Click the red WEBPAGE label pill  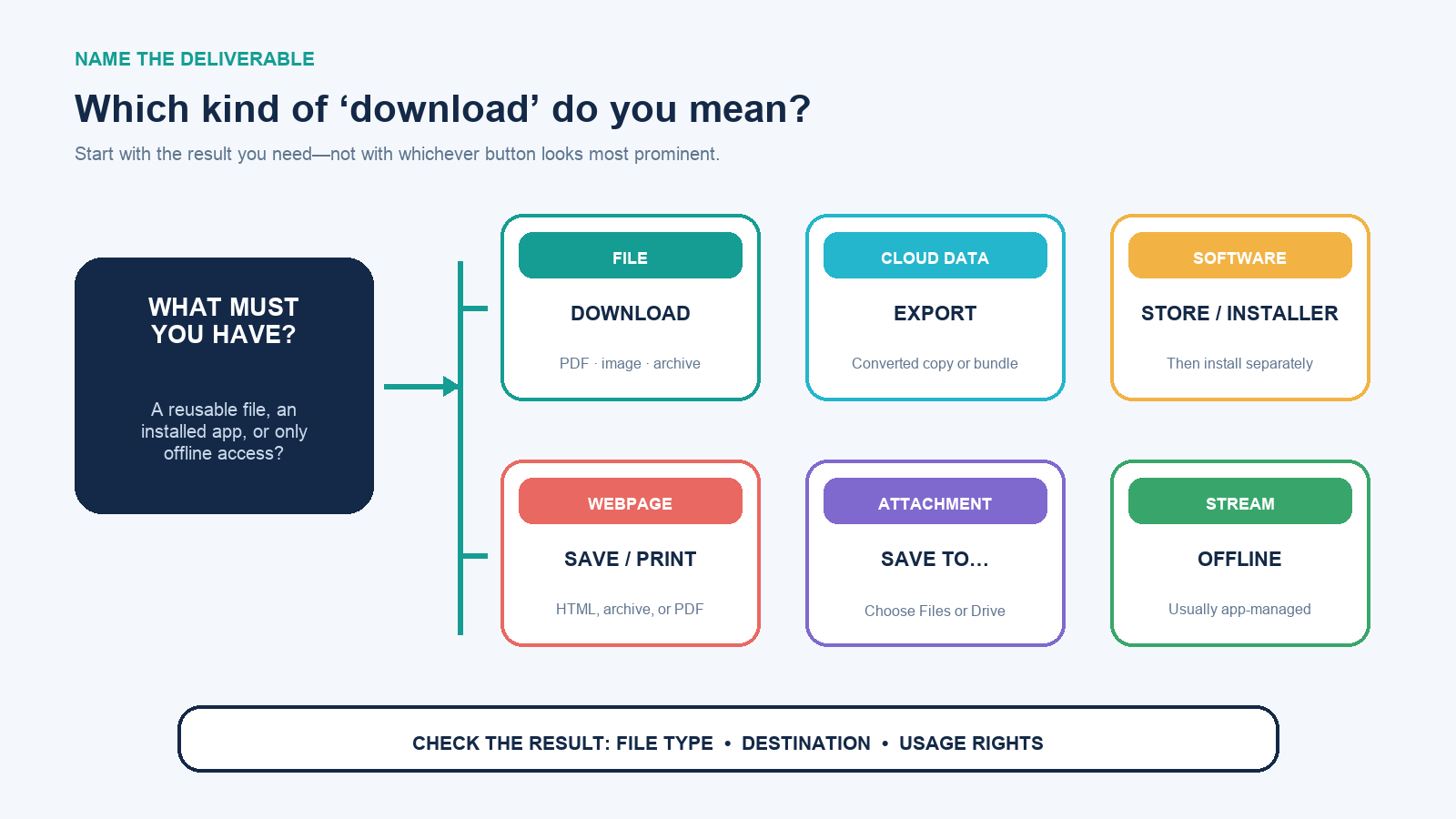631,501
